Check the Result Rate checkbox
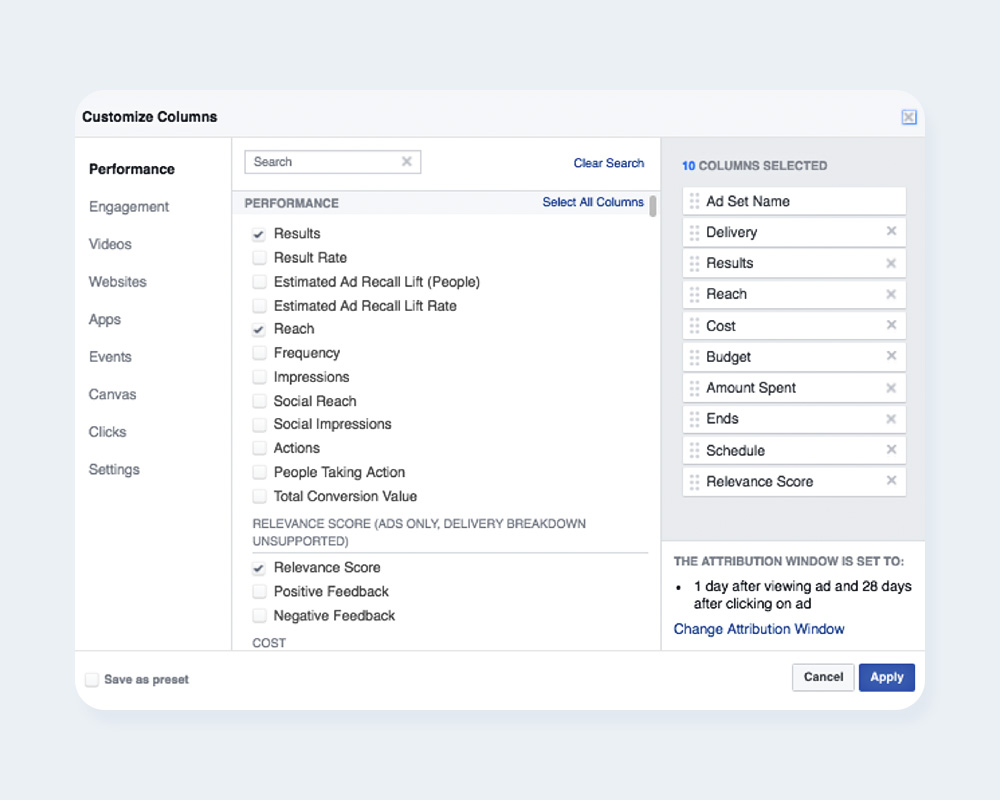The image size is (1000, 800). (259, 258)
